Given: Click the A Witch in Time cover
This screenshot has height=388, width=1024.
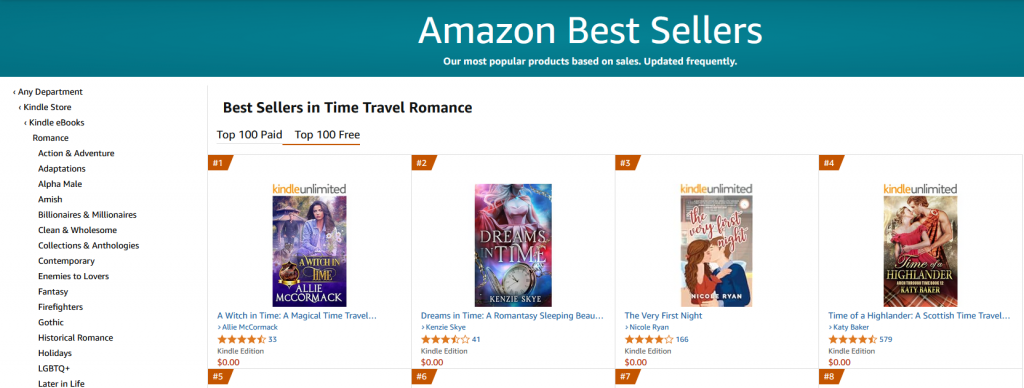Looking at the screenshot, I should coord(310,251).
